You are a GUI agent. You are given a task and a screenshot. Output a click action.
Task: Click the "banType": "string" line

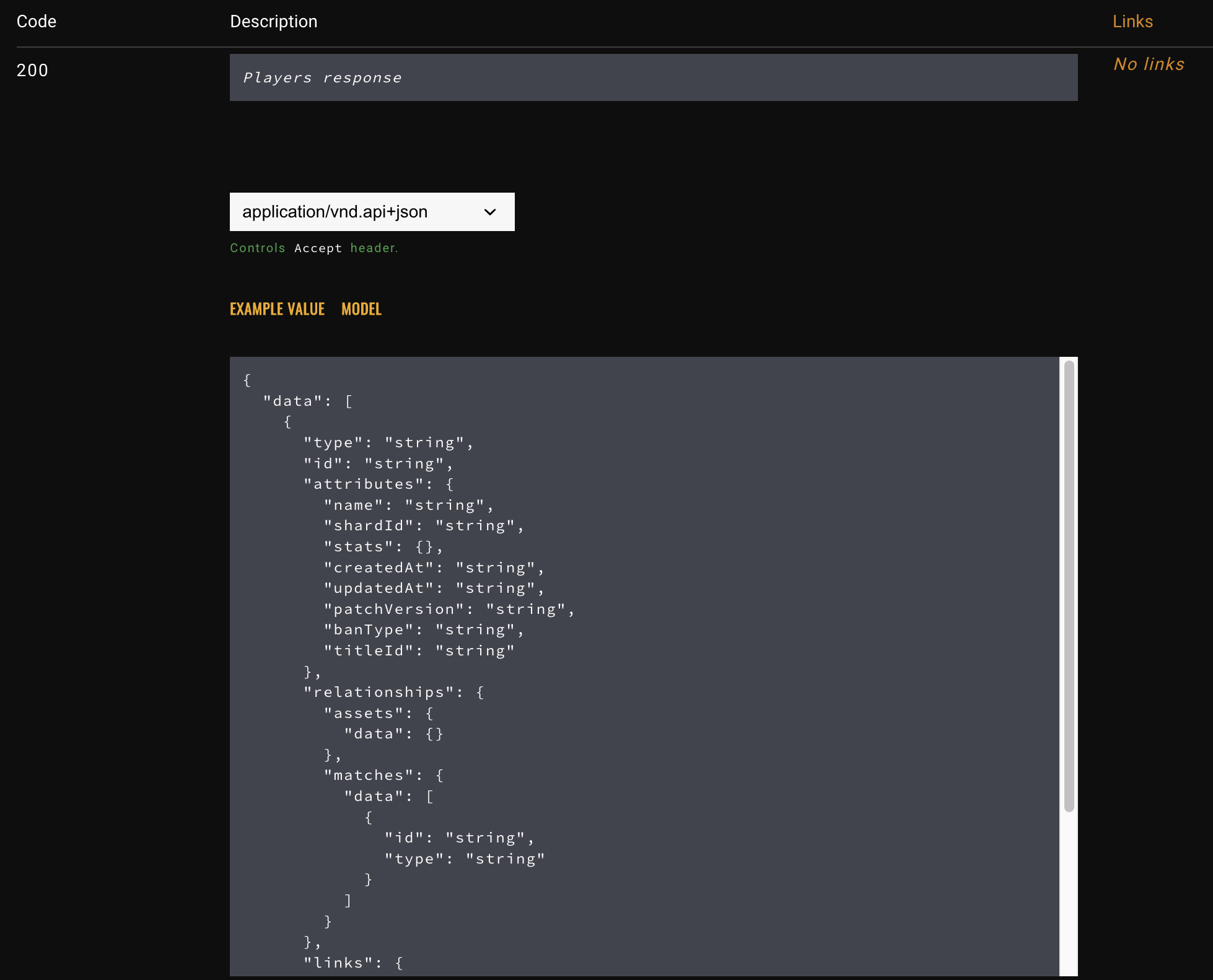424,630
